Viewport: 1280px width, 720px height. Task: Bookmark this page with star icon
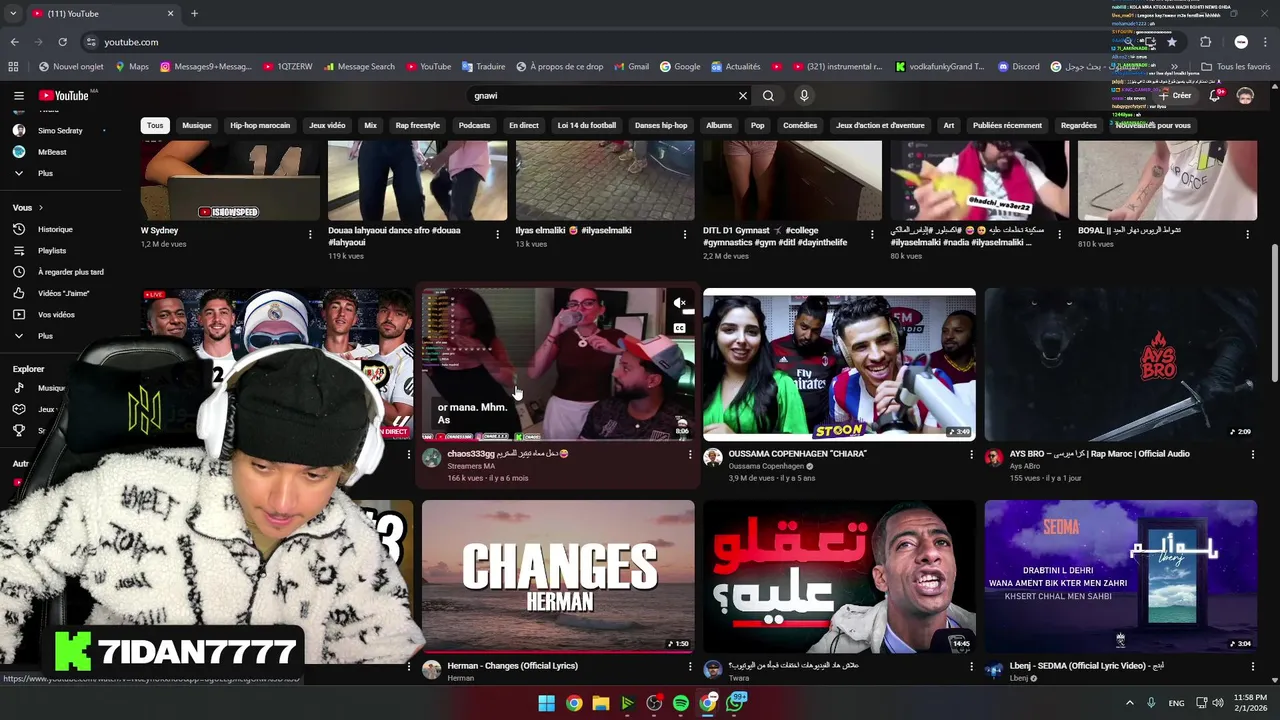click(x=1172, y=42)
